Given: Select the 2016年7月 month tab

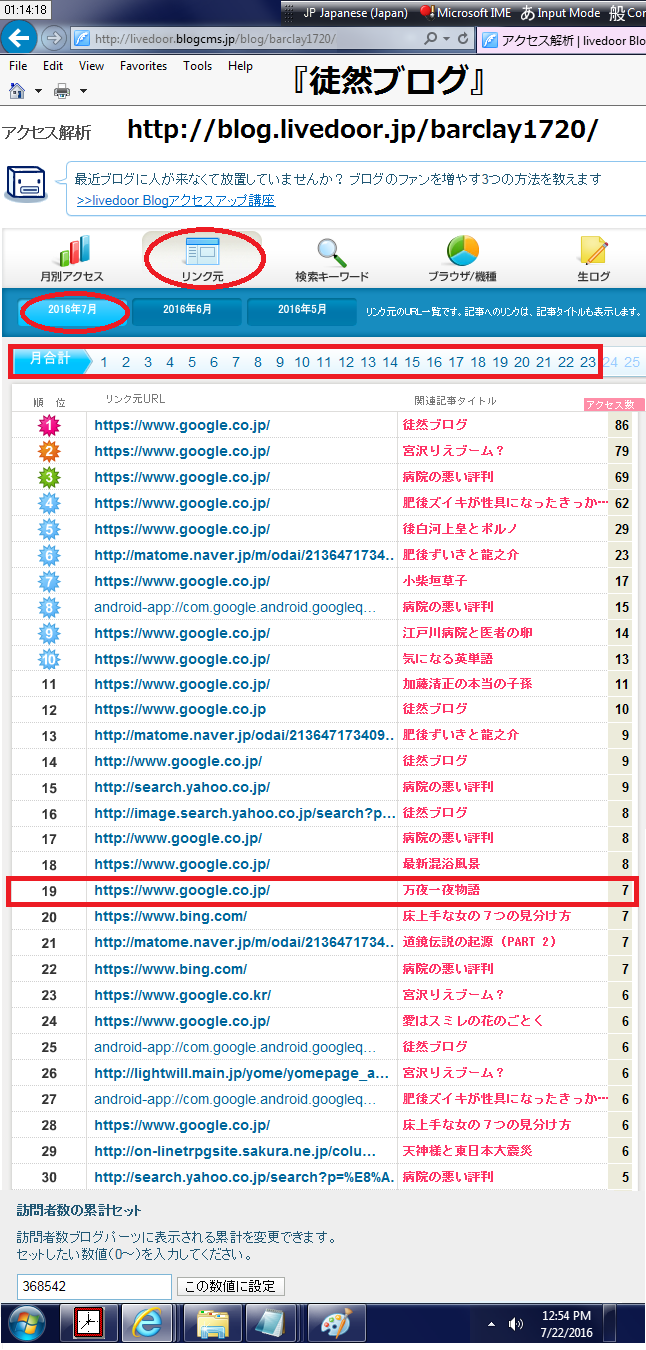Looking at the screenshot, I should 73,310.
